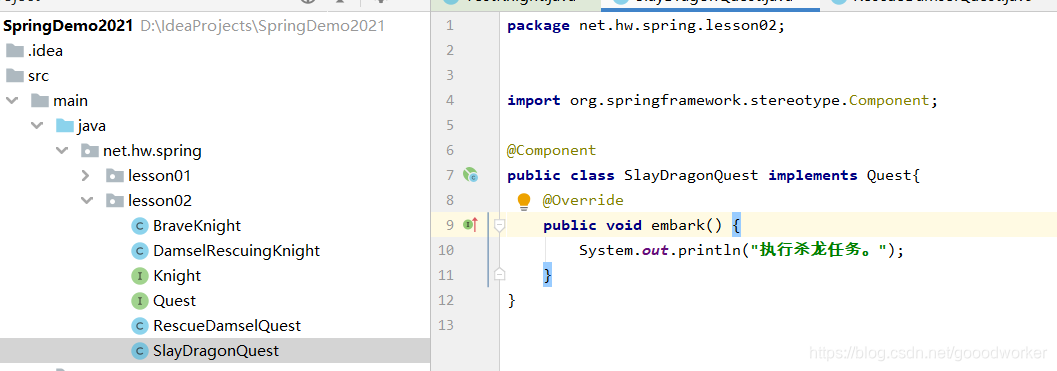Click the DamselRescuingKnight class icon

tap(140, 252)
